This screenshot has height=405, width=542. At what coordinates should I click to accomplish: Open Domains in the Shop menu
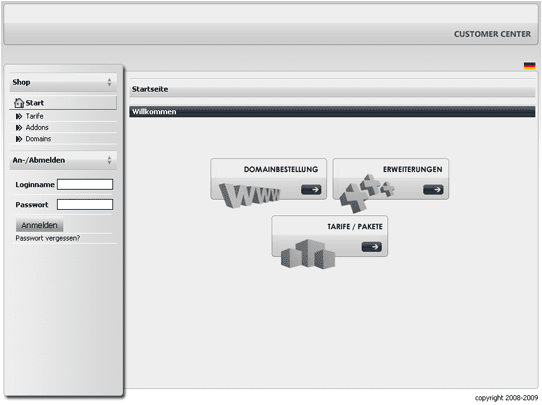pyautogui.click(x=38, y=139)
